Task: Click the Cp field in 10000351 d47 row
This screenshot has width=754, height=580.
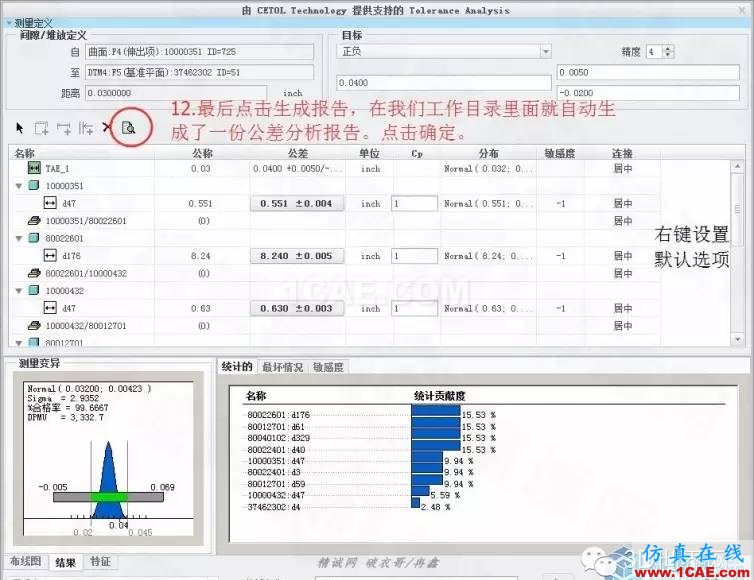Action: coord(415,203)
